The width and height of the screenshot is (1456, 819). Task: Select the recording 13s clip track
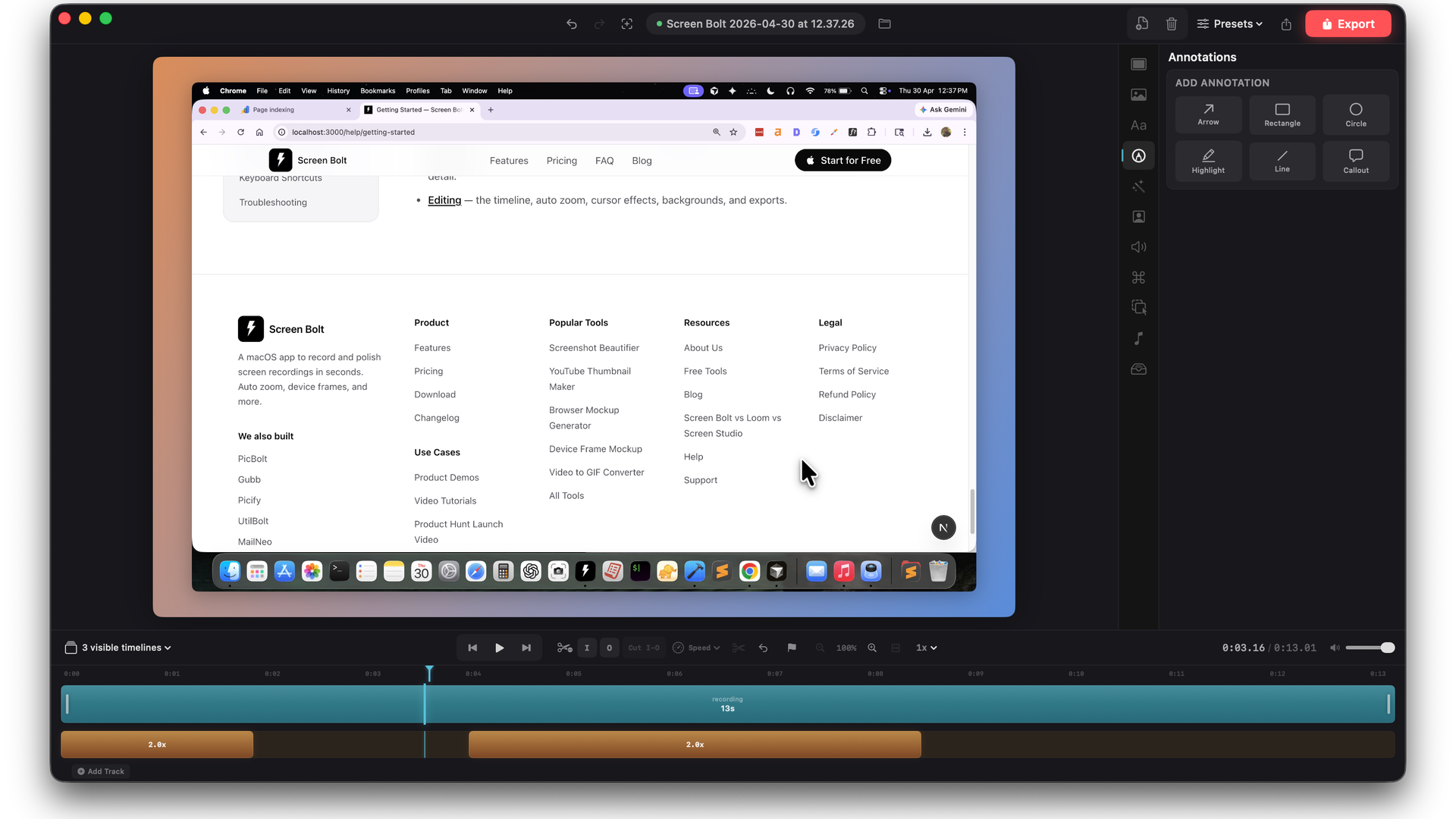[727, 704]
